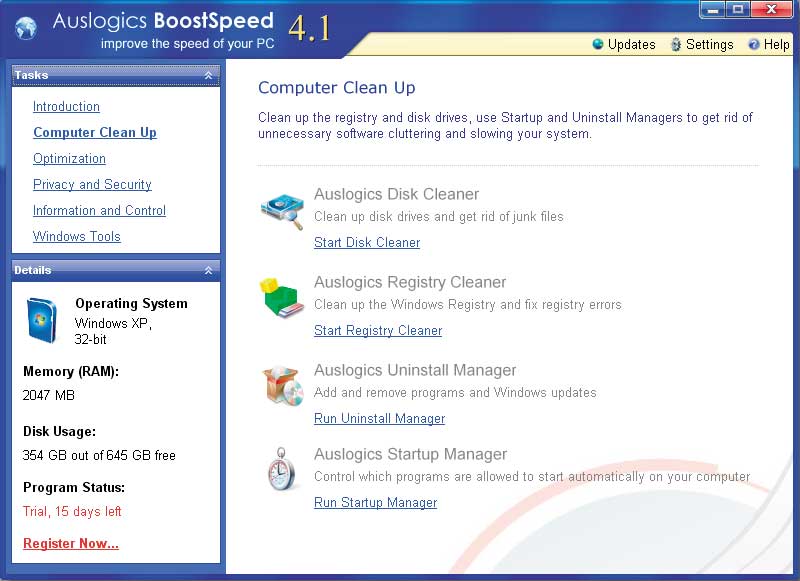Screen dimensions: 800x581
Task: Click the BoostSpeed globe logo icon
Action: (26, 28)
